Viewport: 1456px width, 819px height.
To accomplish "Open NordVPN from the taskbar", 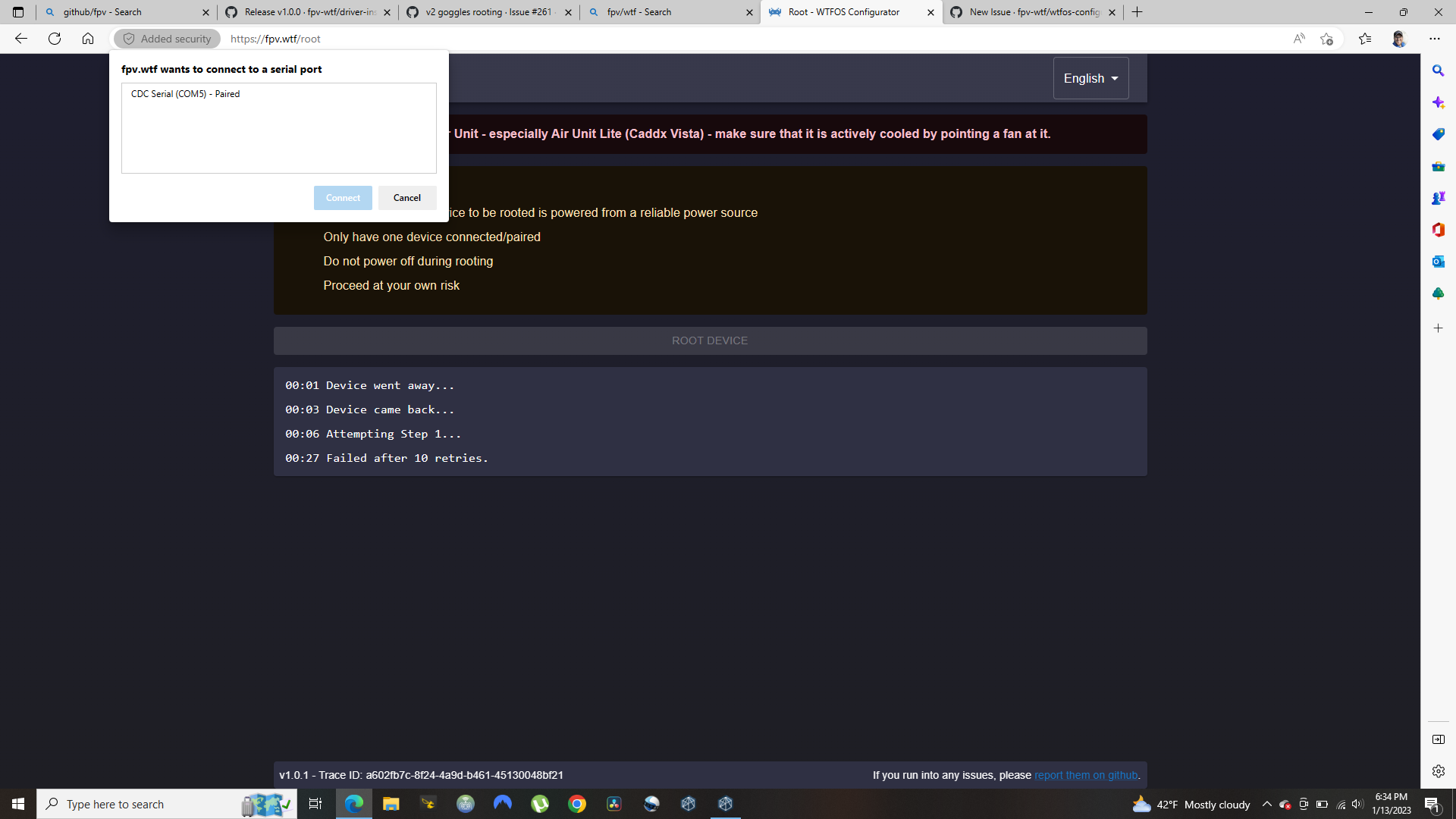I will click(x=502, y=804).
